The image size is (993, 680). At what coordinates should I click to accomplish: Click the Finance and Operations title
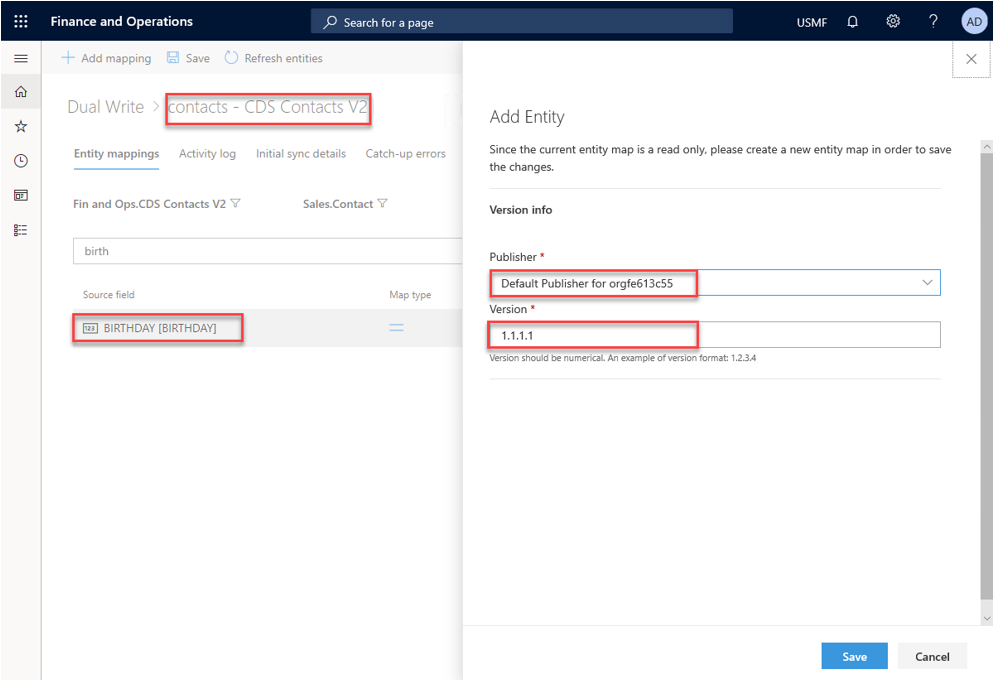coord(122,22)
